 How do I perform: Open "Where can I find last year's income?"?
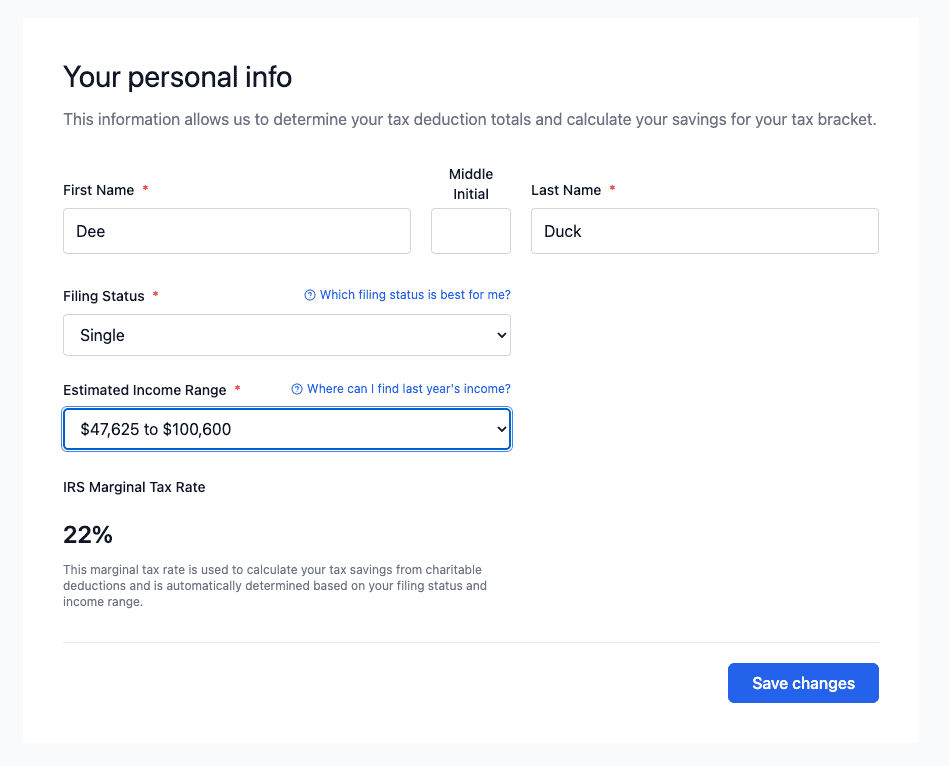(x=409, y=389)
